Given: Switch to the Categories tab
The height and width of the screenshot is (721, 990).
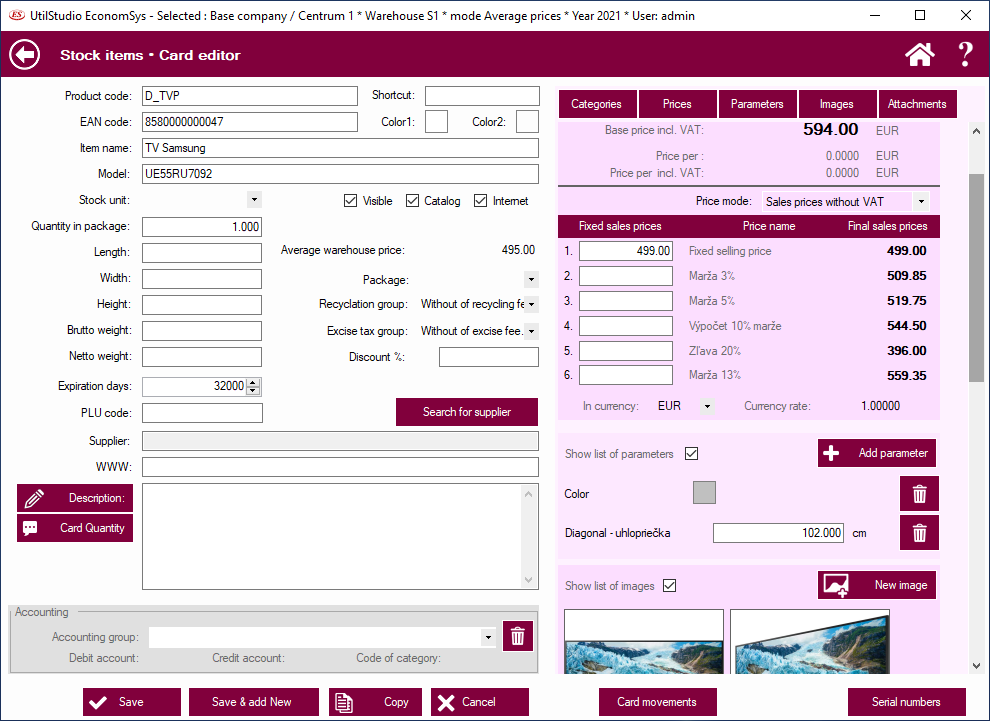Looking at the screenshot, I should [597, 104].
